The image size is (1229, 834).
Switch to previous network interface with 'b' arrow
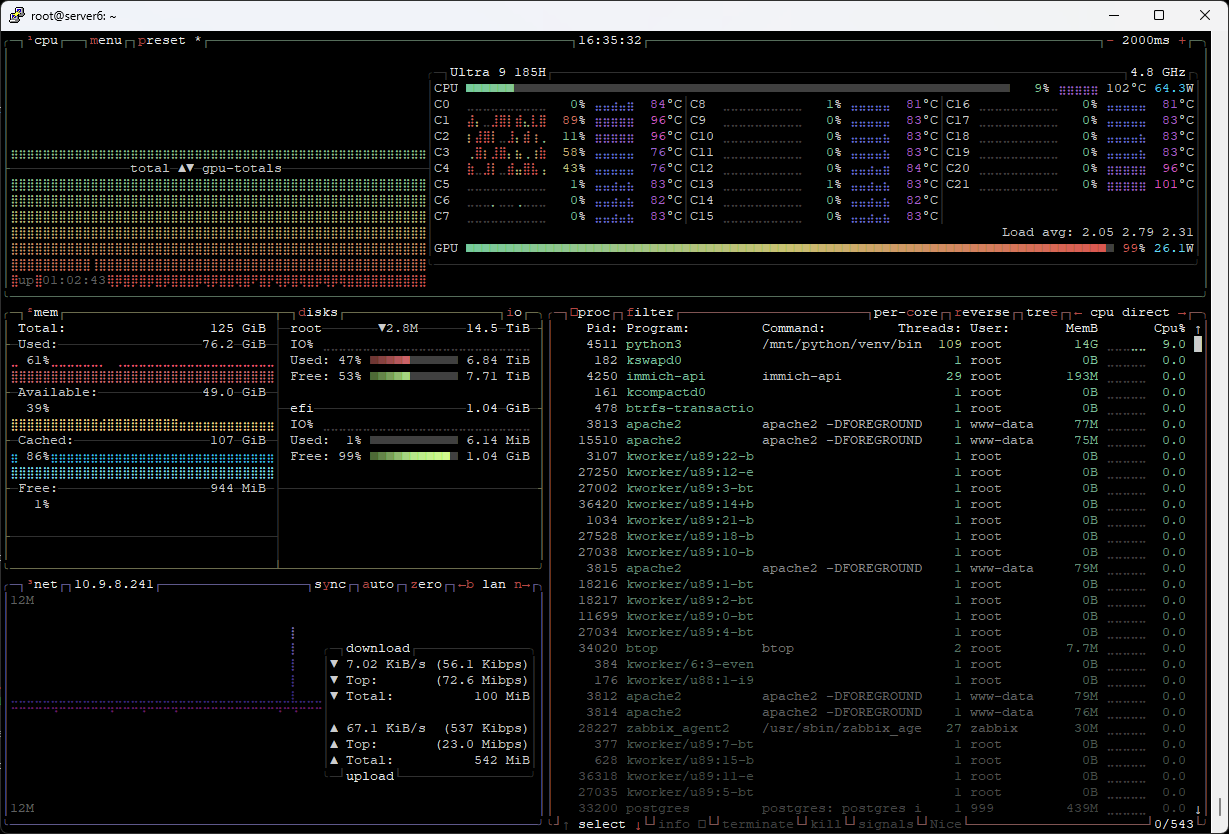[465, 584]
